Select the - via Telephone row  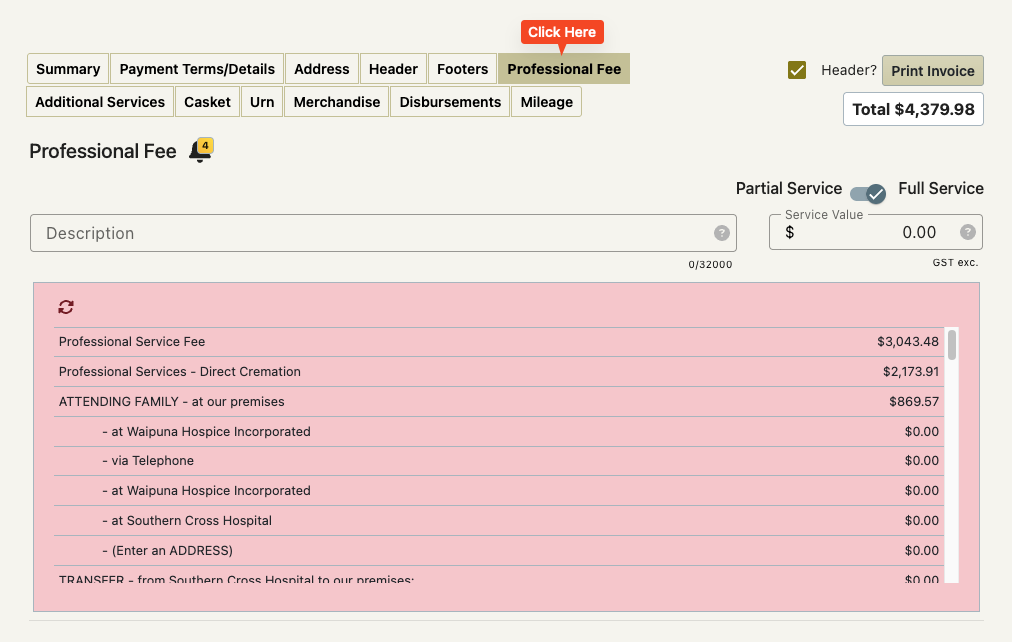click(x=499, y=461)
